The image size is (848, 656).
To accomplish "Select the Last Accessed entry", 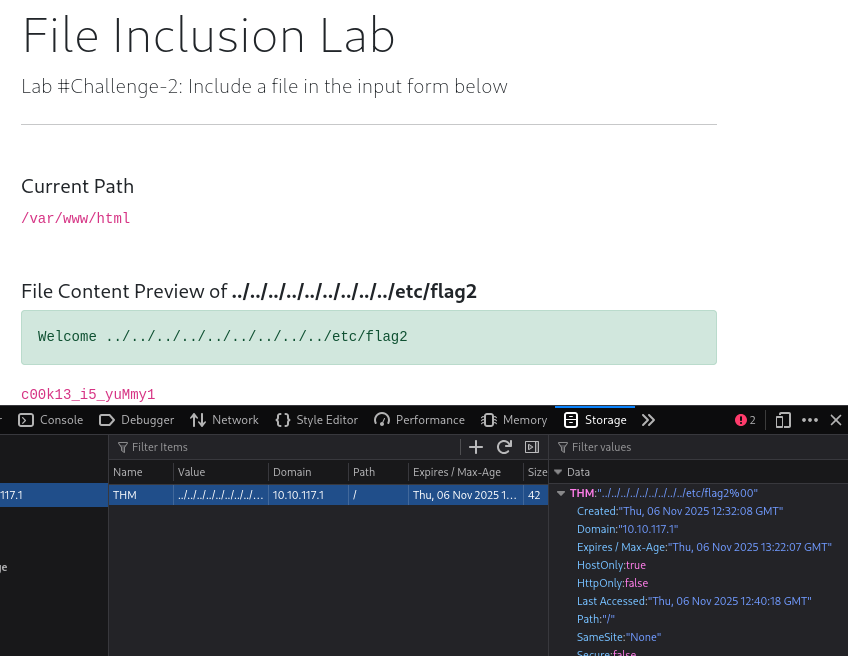I will click(x=694, y=601).
